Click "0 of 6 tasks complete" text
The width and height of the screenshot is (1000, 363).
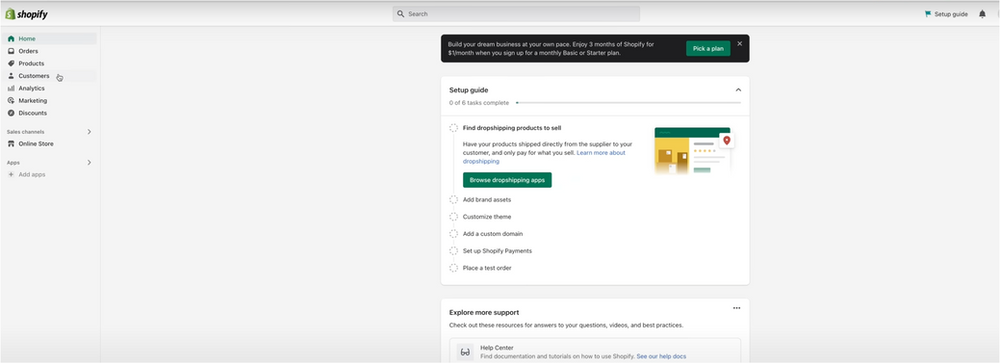479,103
